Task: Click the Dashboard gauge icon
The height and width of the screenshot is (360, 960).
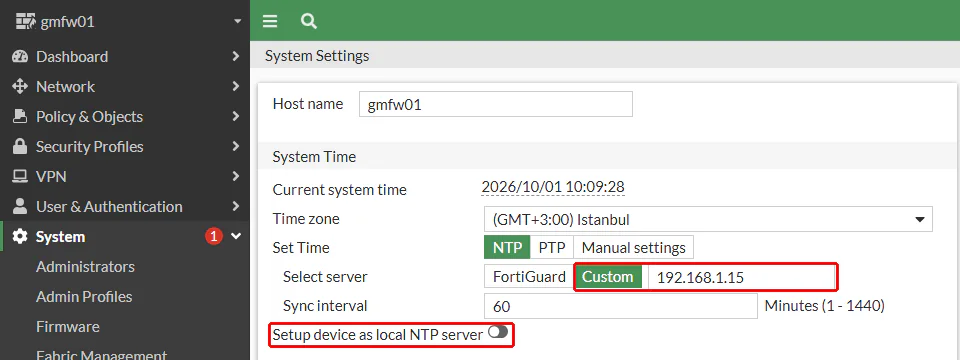Action: coord(20,56)
